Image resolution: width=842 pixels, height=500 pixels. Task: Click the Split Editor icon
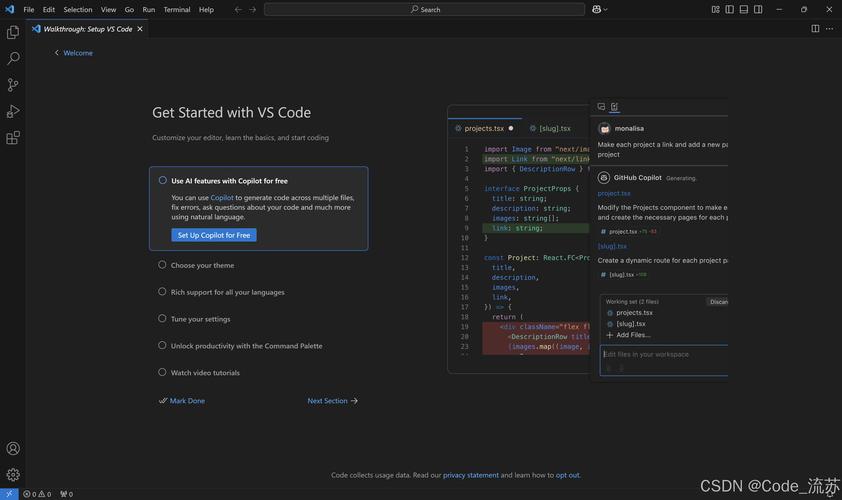point(815,29)
